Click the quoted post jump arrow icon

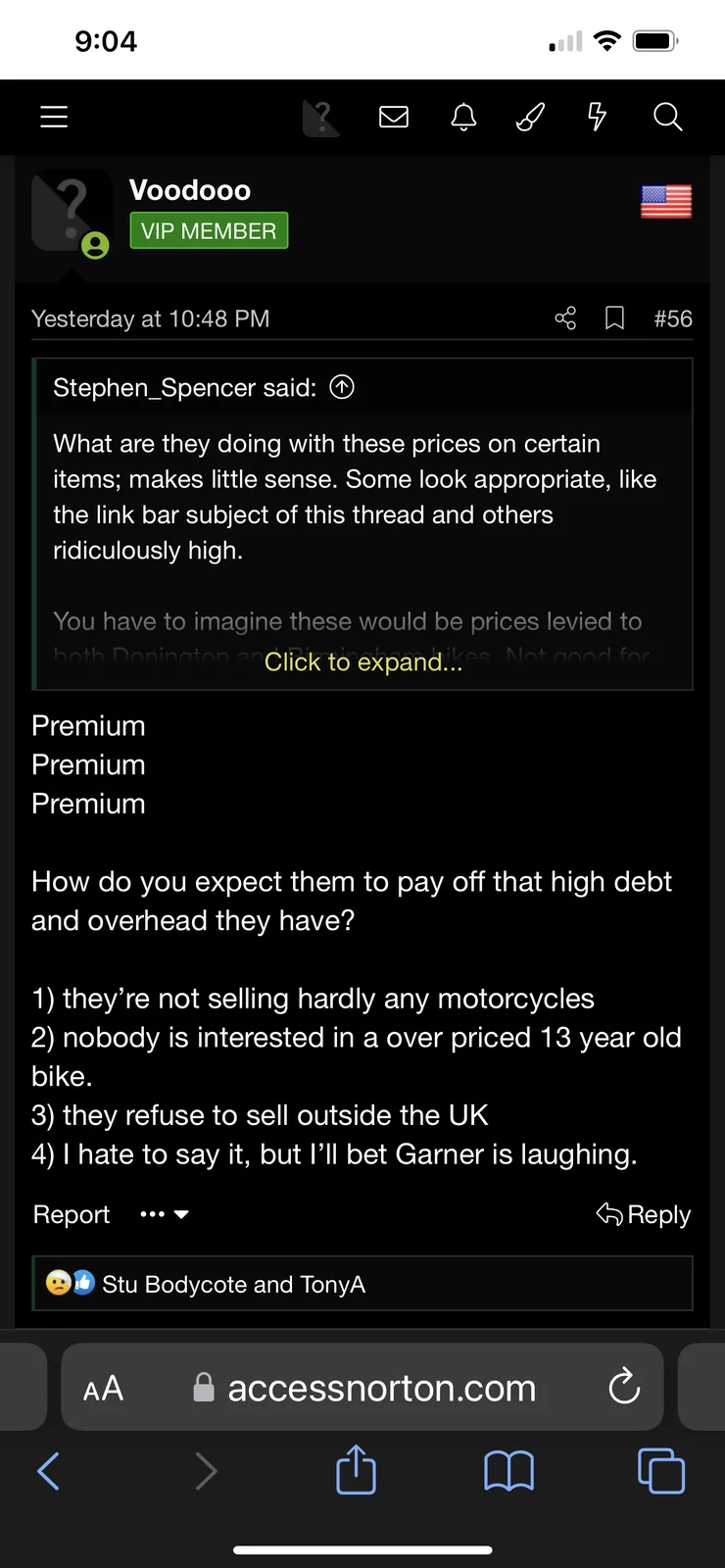(x=342, y=387)
